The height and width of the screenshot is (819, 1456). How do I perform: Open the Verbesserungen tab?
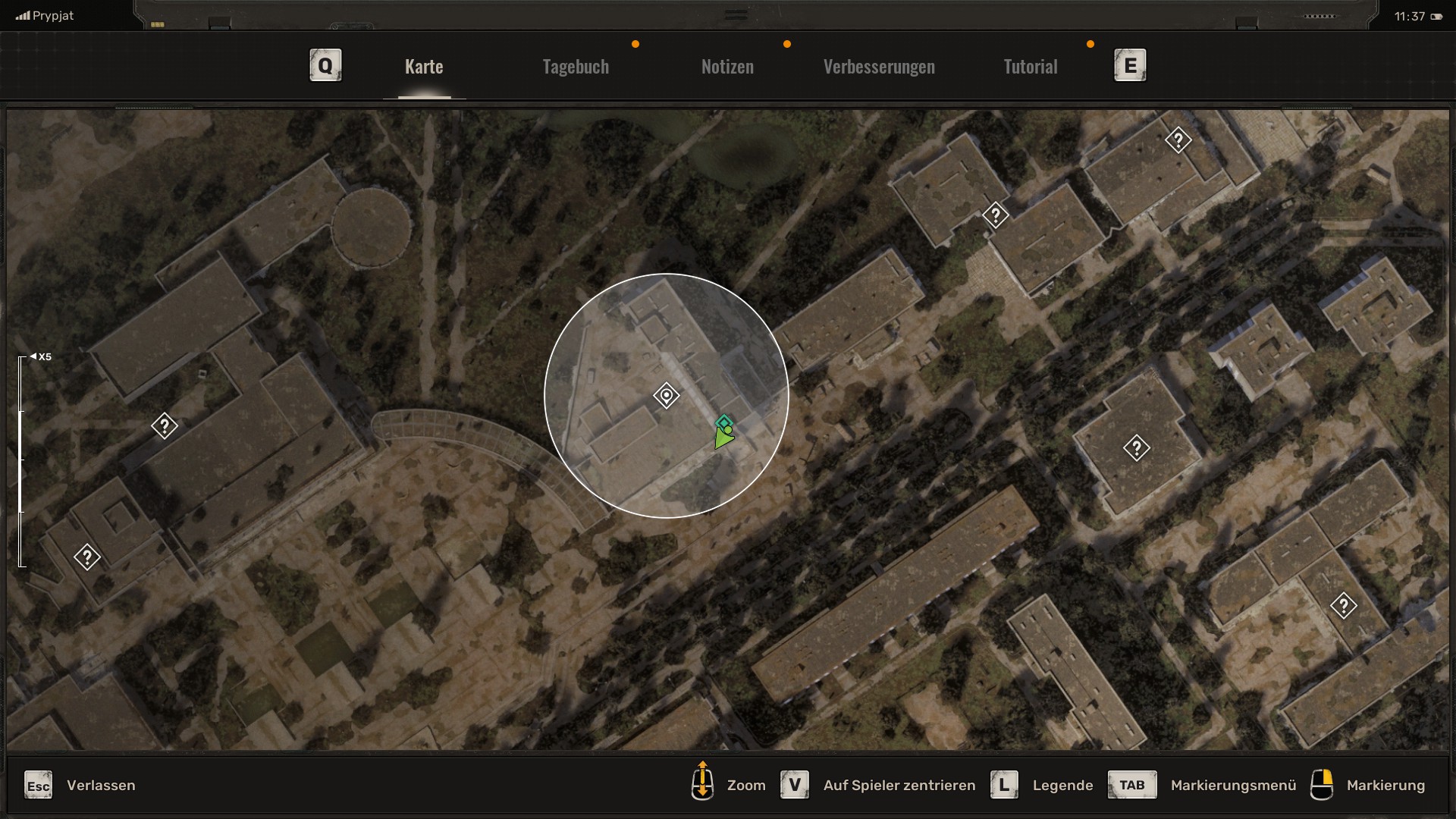(x=879, y=67)
